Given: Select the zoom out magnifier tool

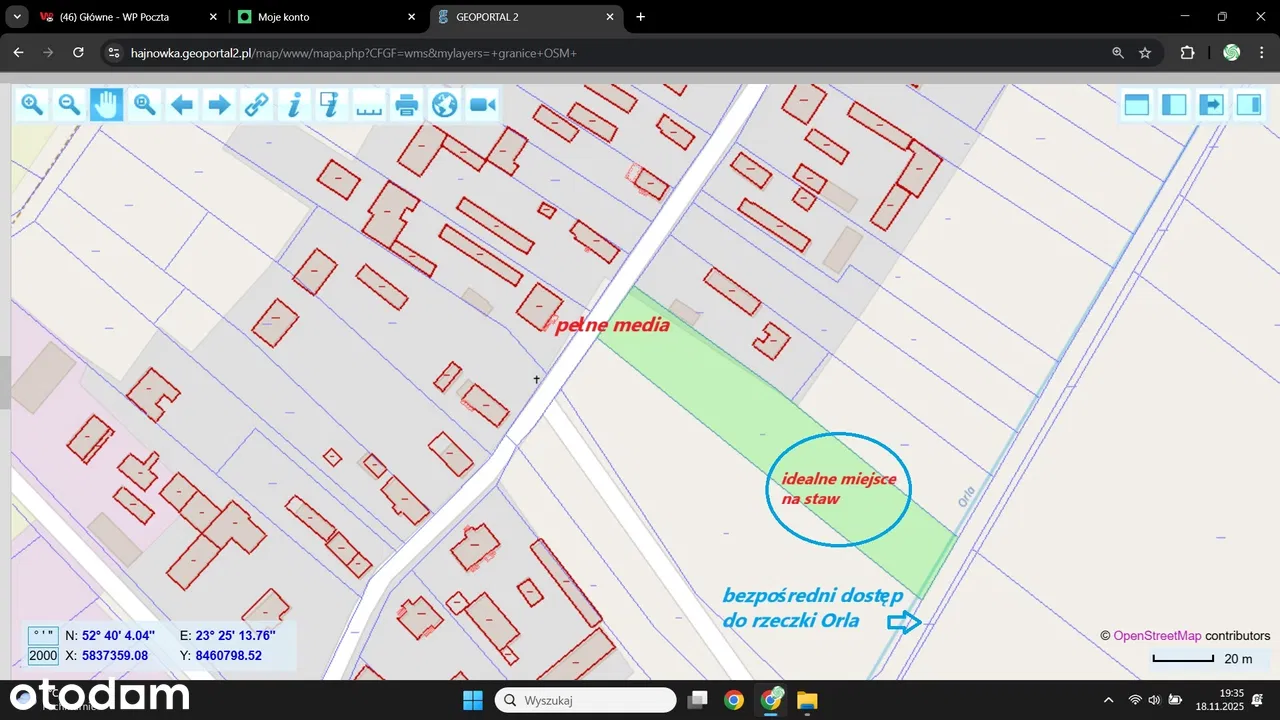Looking at the screenshot, I should coord(69,105).
